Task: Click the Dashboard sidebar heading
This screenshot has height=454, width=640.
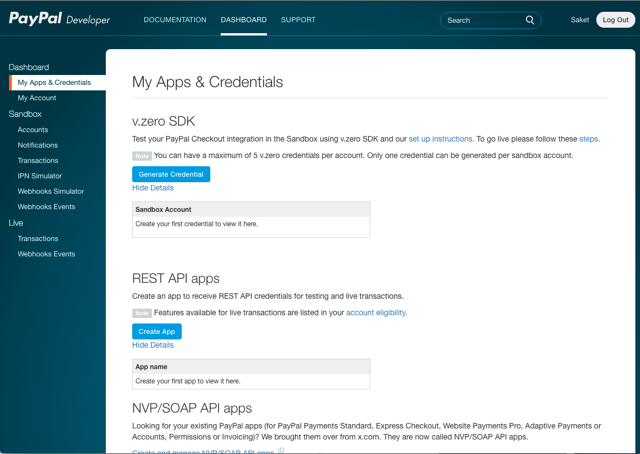Action: point(29,67)
